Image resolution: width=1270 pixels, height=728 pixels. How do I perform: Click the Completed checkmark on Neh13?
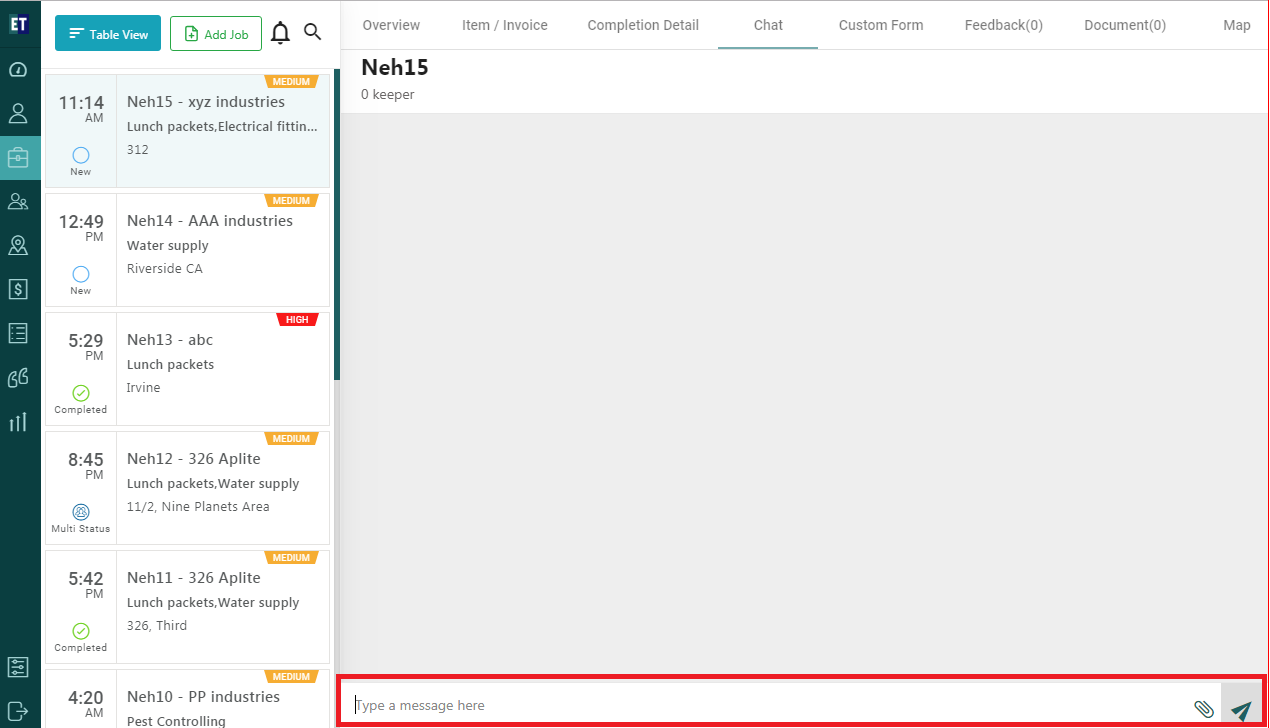[x=81, y=393]
